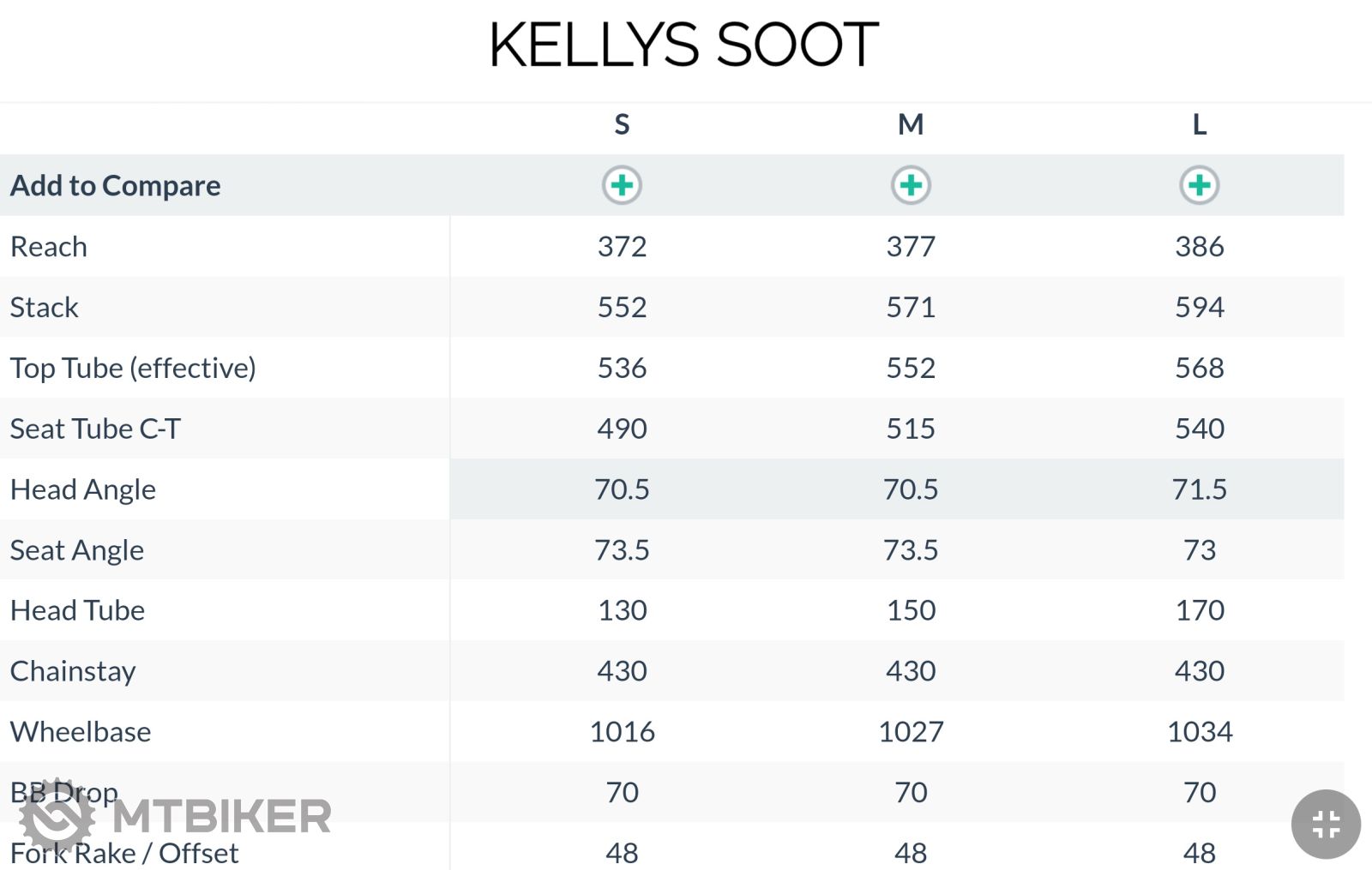Click the KELLYS SOOT title
The height and width of the screenshot is (870, 1372).
[x=684, y=45]
